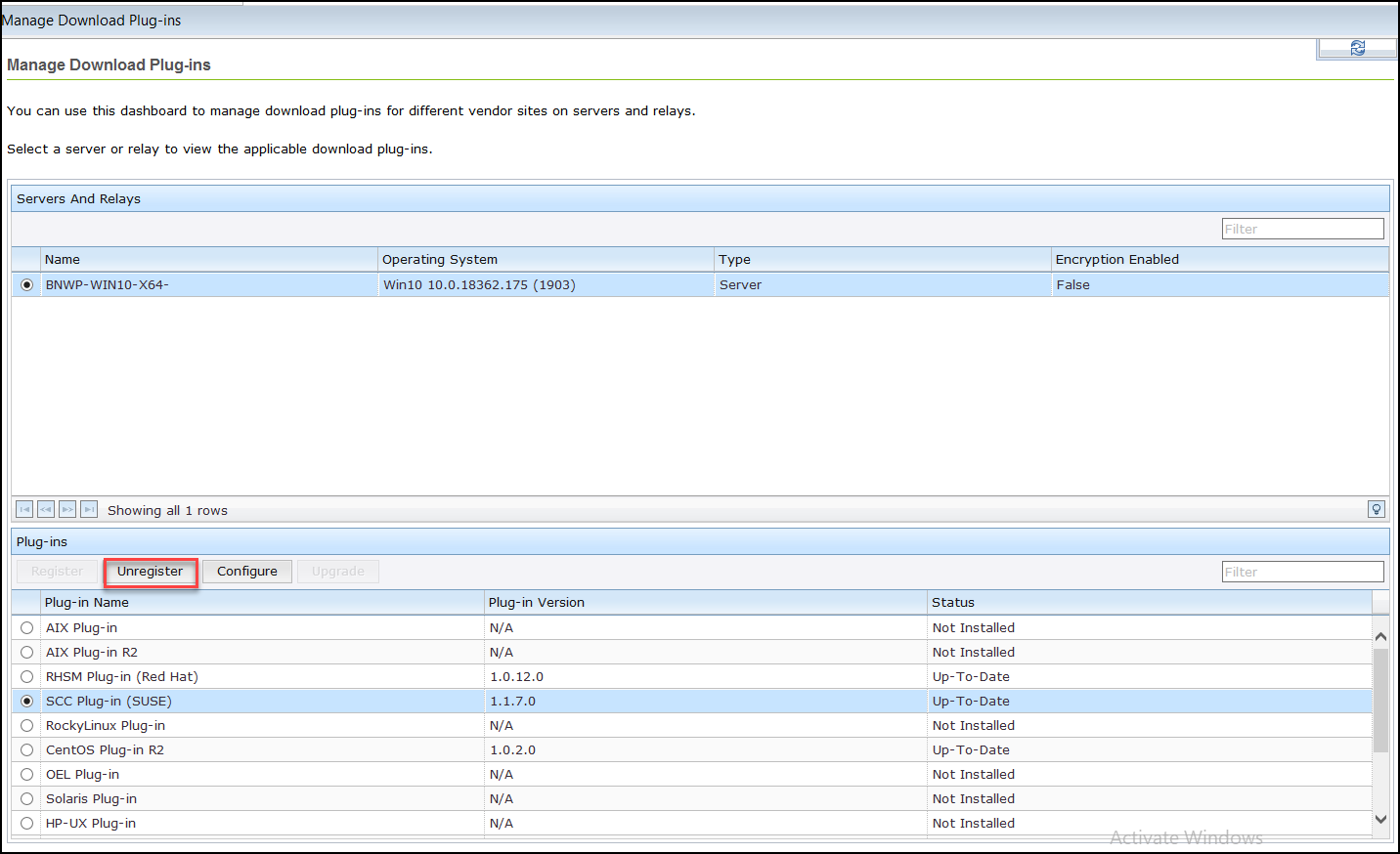Click the next-page arrow in pagination controls
This screenshot has height=854, width=1400.
coord(67,509)
